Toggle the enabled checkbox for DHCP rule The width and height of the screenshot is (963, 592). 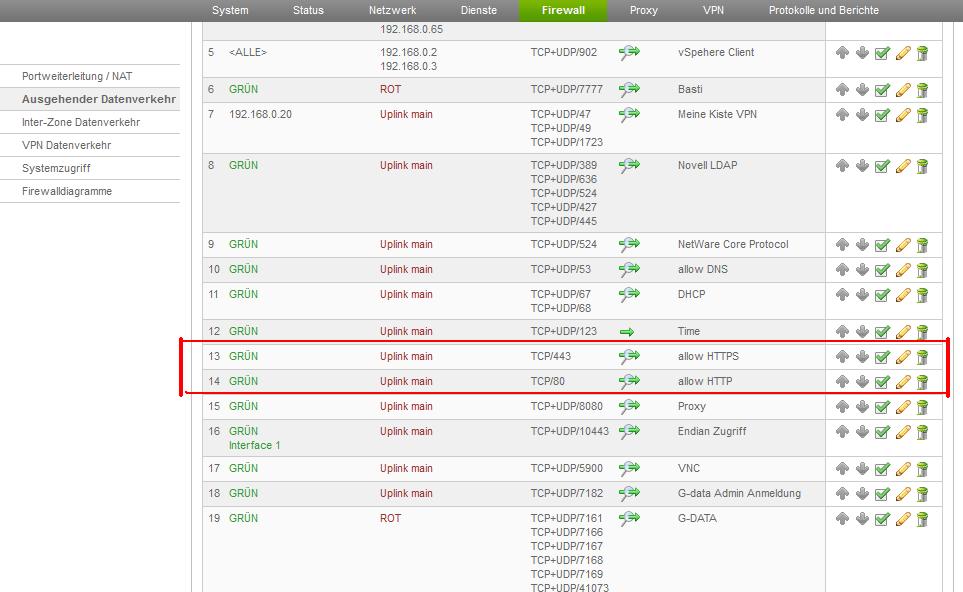[x=882, y=295]
